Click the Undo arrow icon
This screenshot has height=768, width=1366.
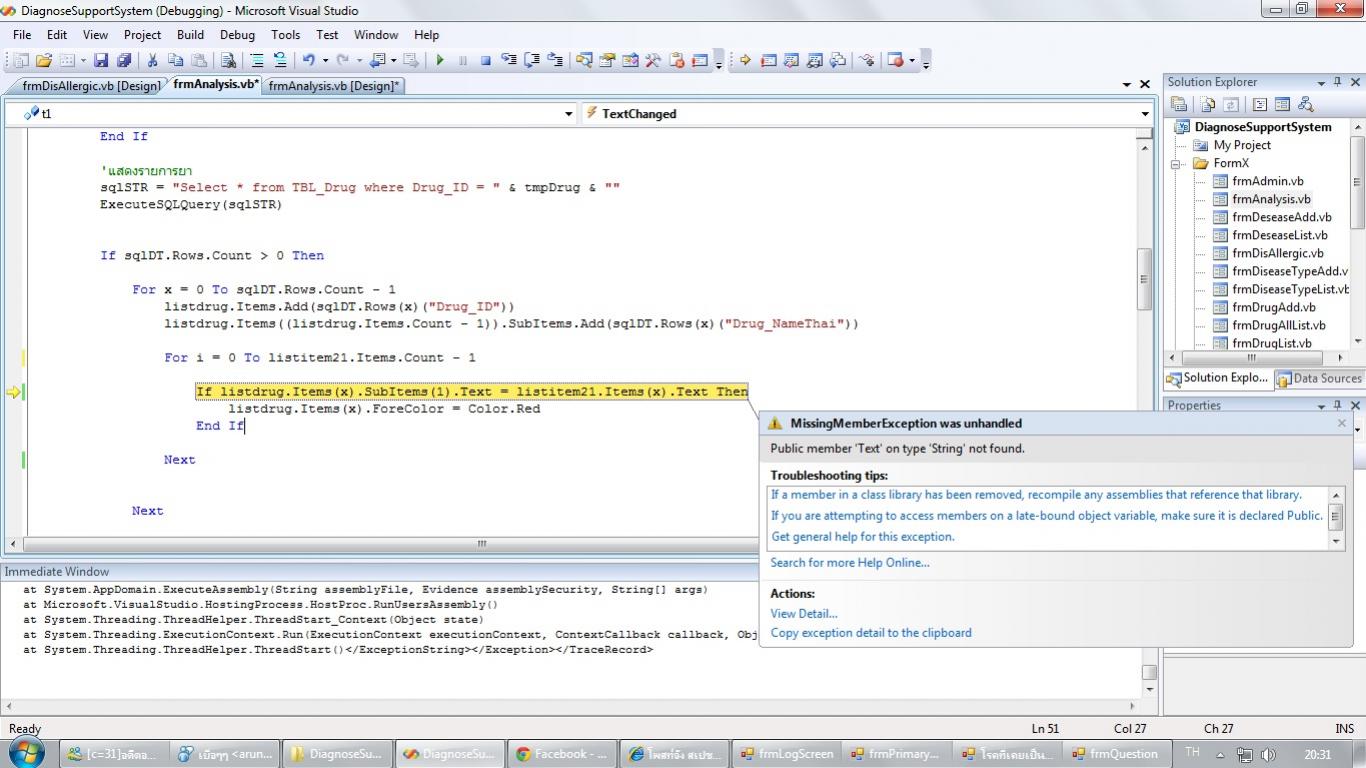(x=309, y=61)
